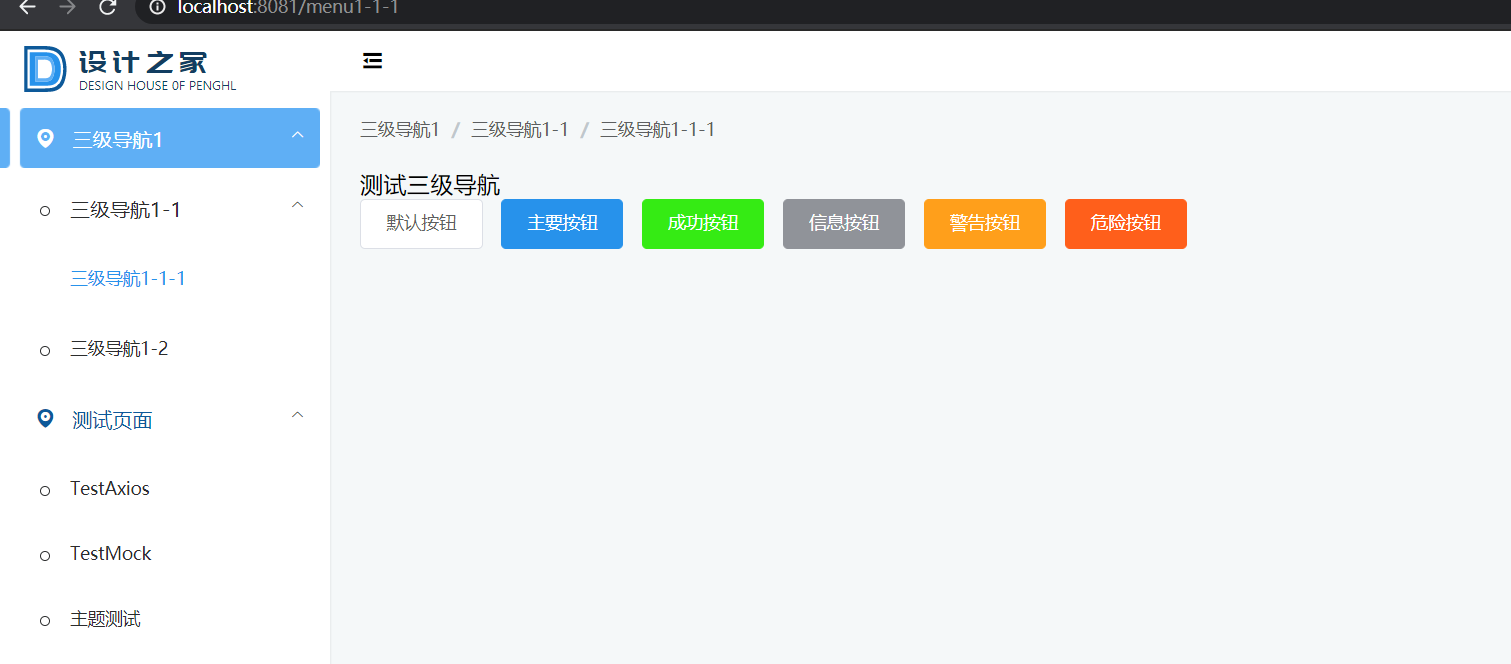
Task: Click the circle bullet icon beside 三级导航1-2
Action: 44,350
